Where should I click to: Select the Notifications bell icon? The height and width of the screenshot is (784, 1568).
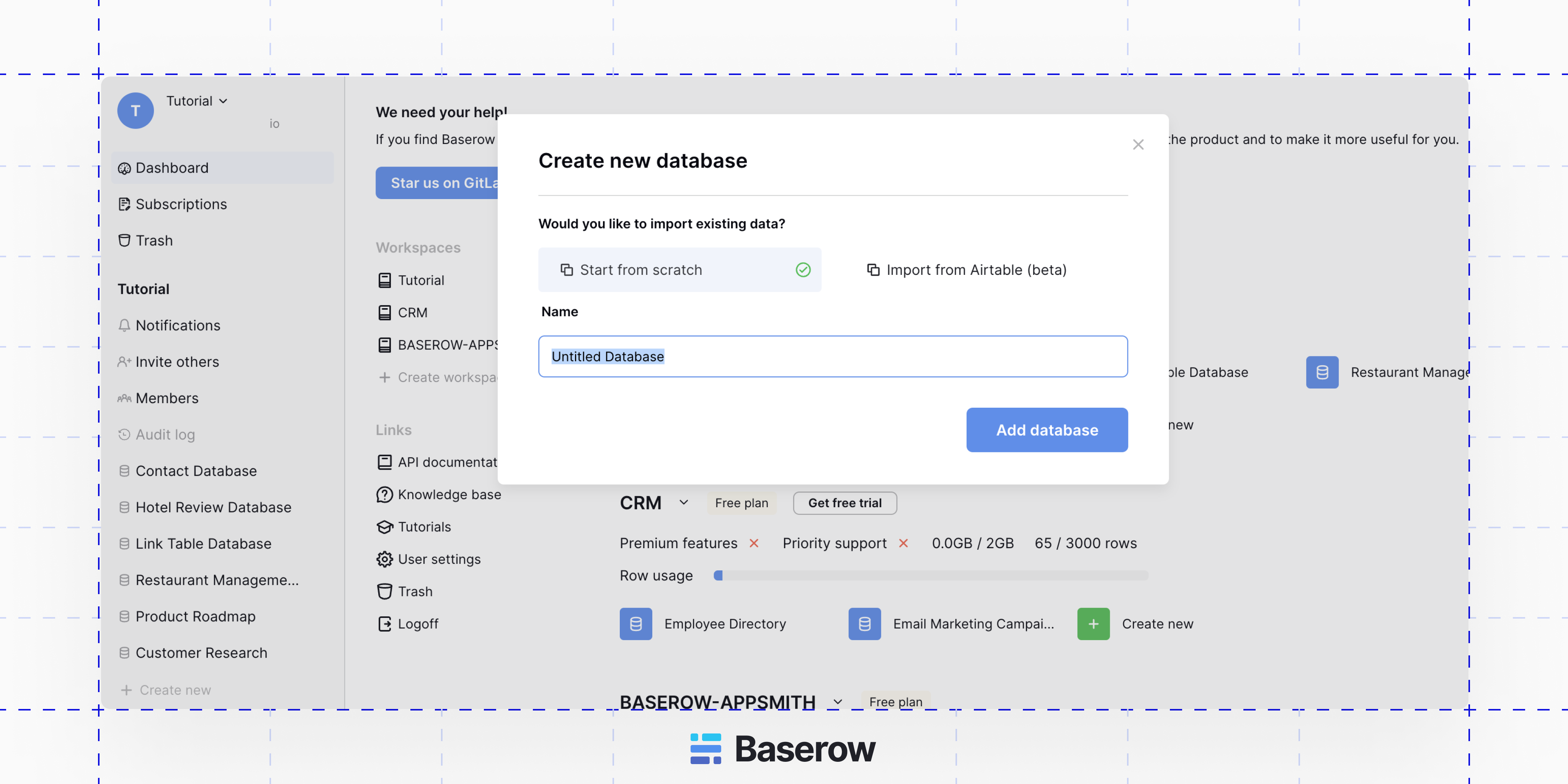click(x=124, y=326)
